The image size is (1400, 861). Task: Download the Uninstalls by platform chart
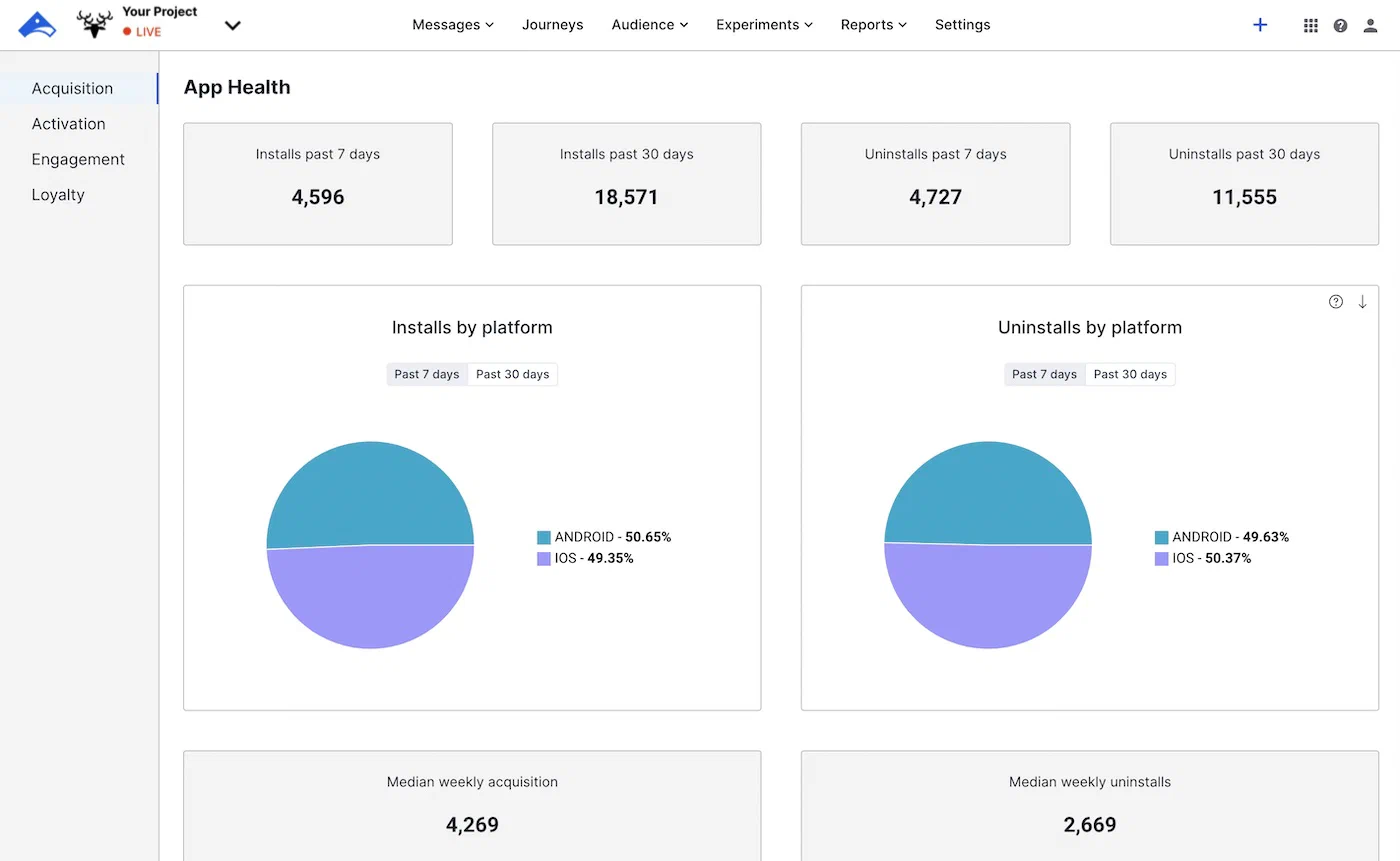click(1362, 302)
